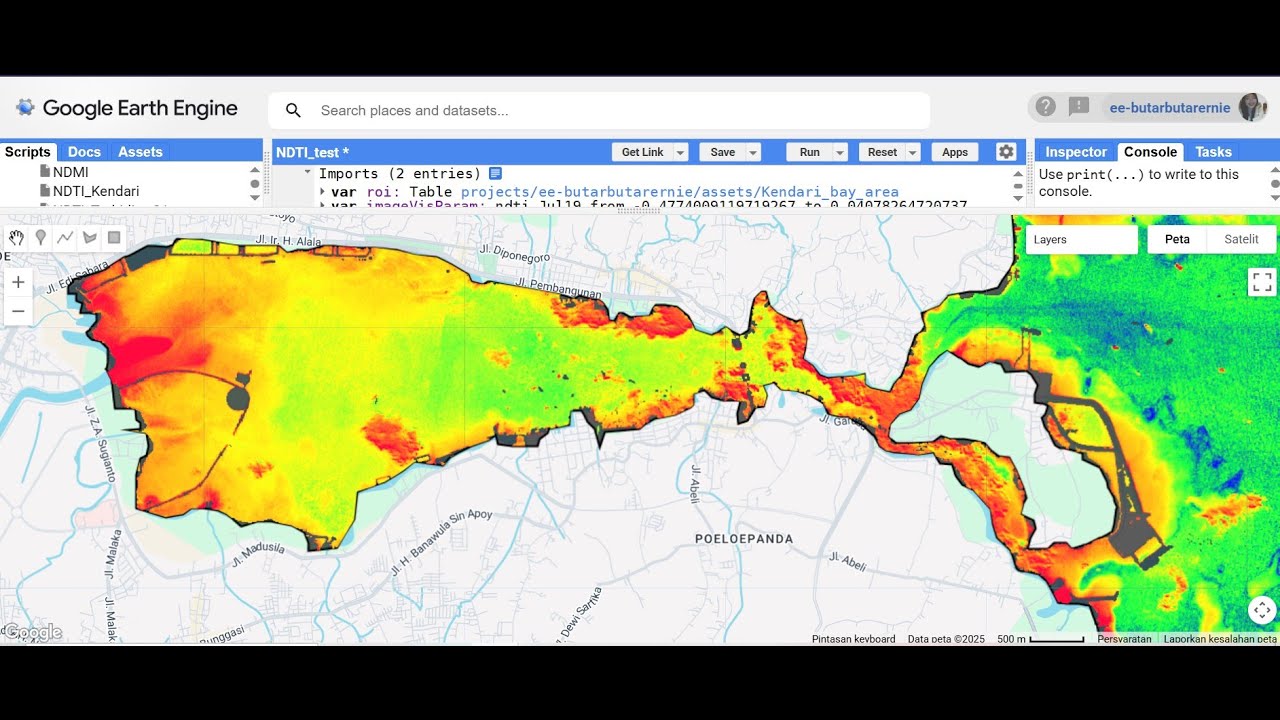Switch to the Console tab
Image resolution: width=1280 pixels, height=720 pixels.
tap(1150, 152)
